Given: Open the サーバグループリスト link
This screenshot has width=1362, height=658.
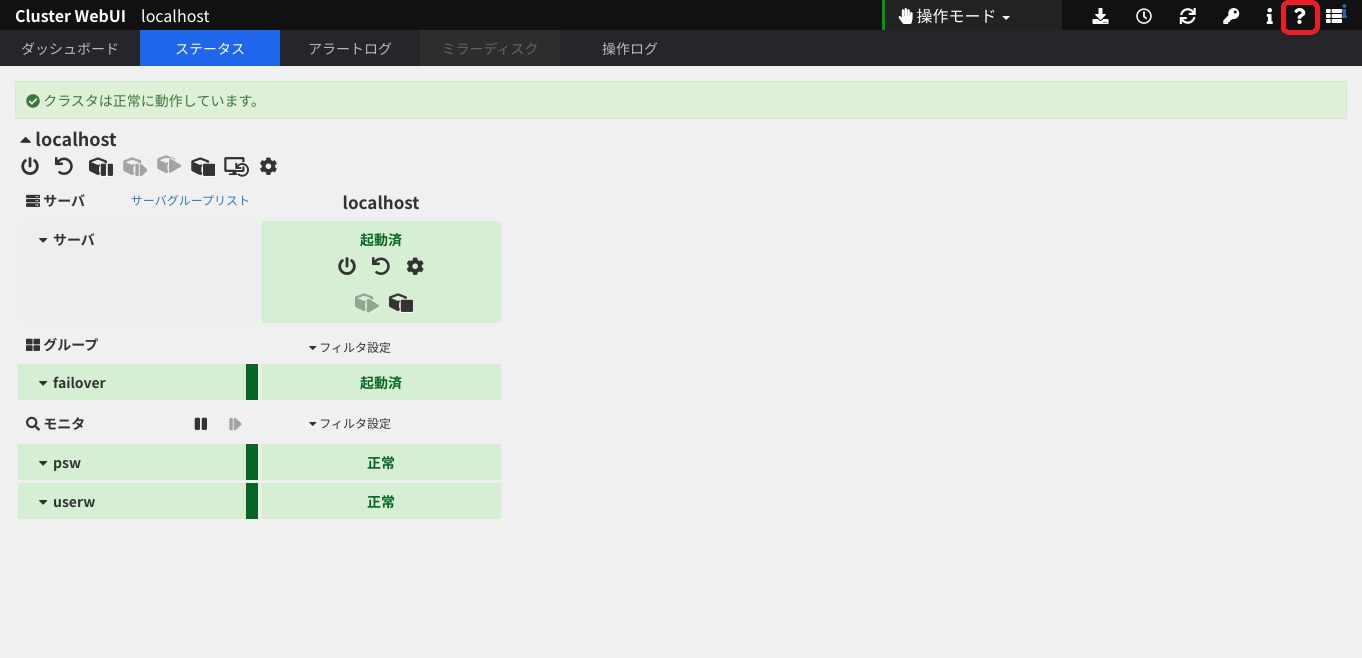Looking at the screenshot, I should click(190, 201).
